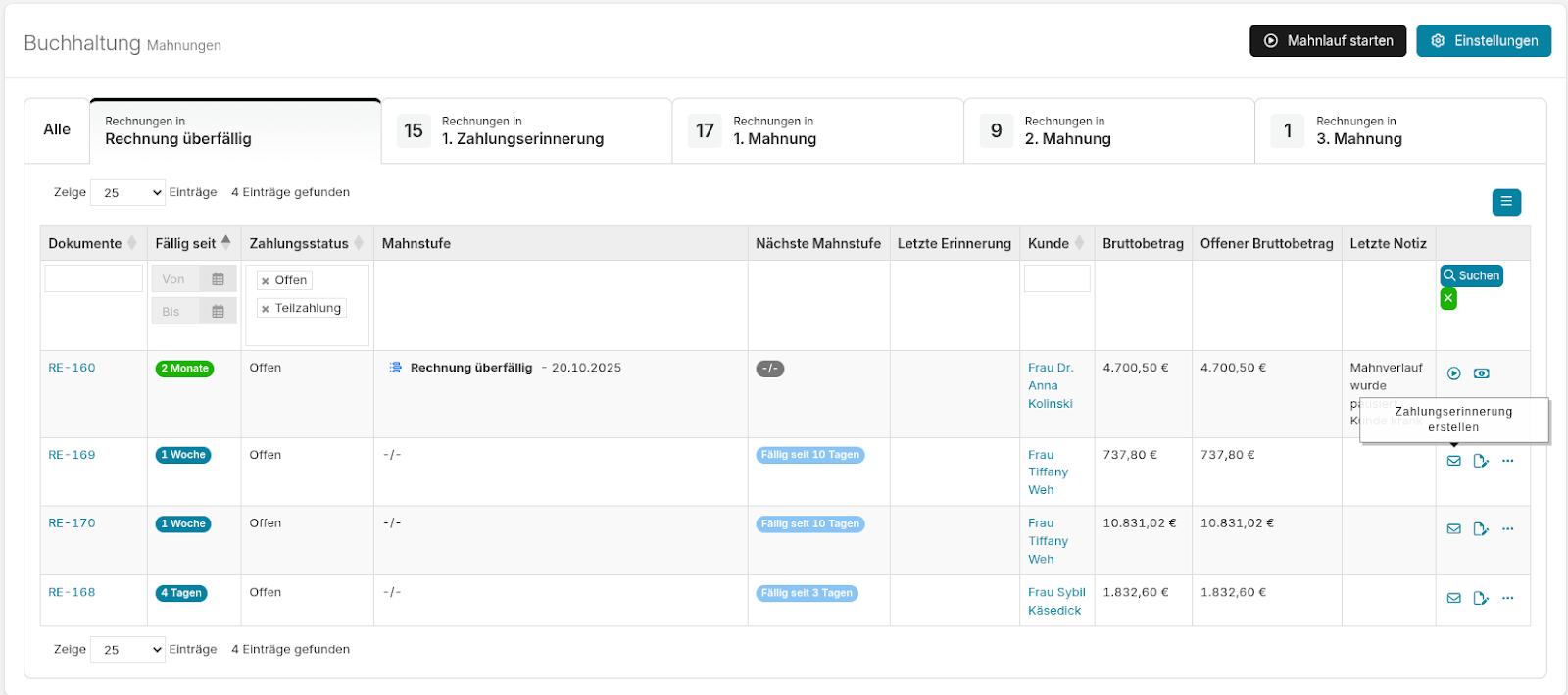Reset filters with the green X button
1568x695 pixels.
pos(1447,299)
